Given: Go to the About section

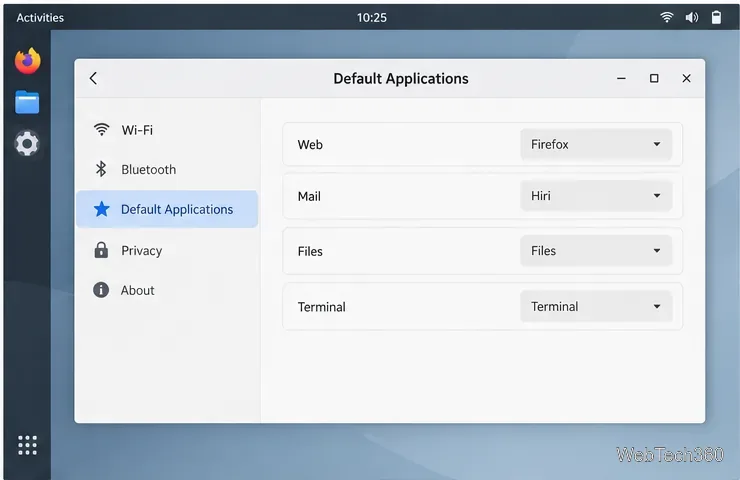Looking at the screenshot, I should point(167,290).
